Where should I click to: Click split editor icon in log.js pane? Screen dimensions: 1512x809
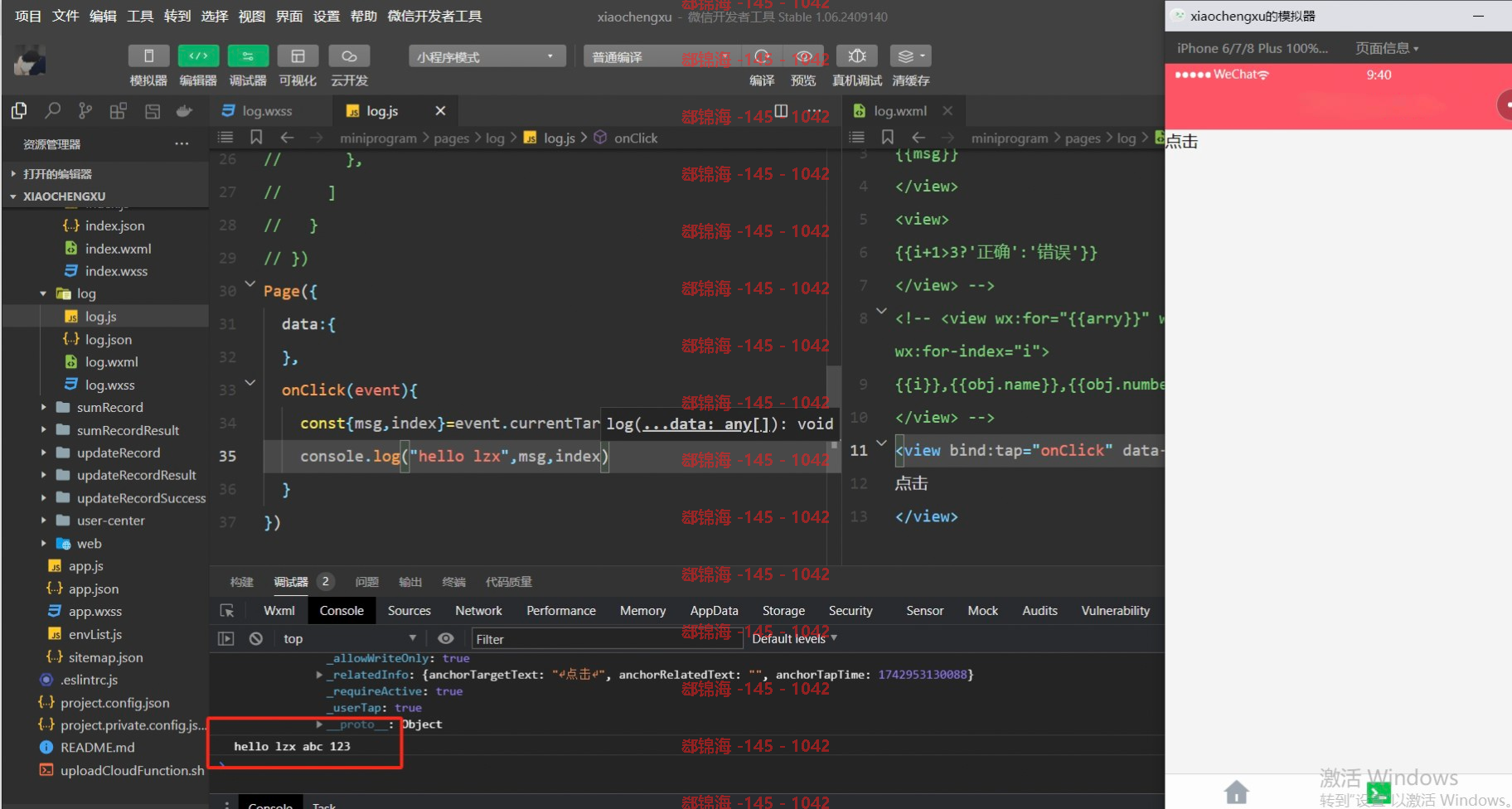point(781,110)
